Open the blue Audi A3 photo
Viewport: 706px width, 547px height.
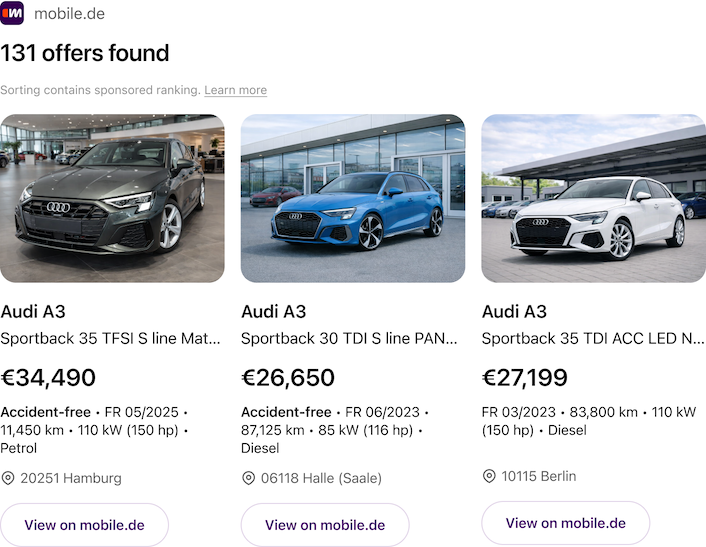coord(353,198)
